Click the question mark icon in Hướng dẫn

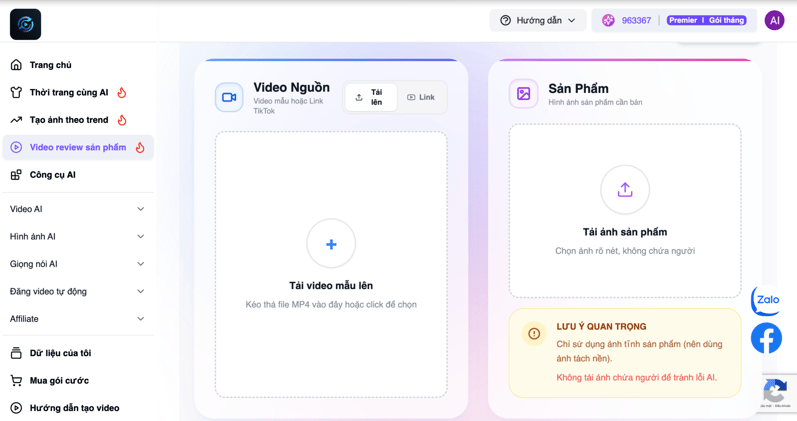click(x=505, y=20)
